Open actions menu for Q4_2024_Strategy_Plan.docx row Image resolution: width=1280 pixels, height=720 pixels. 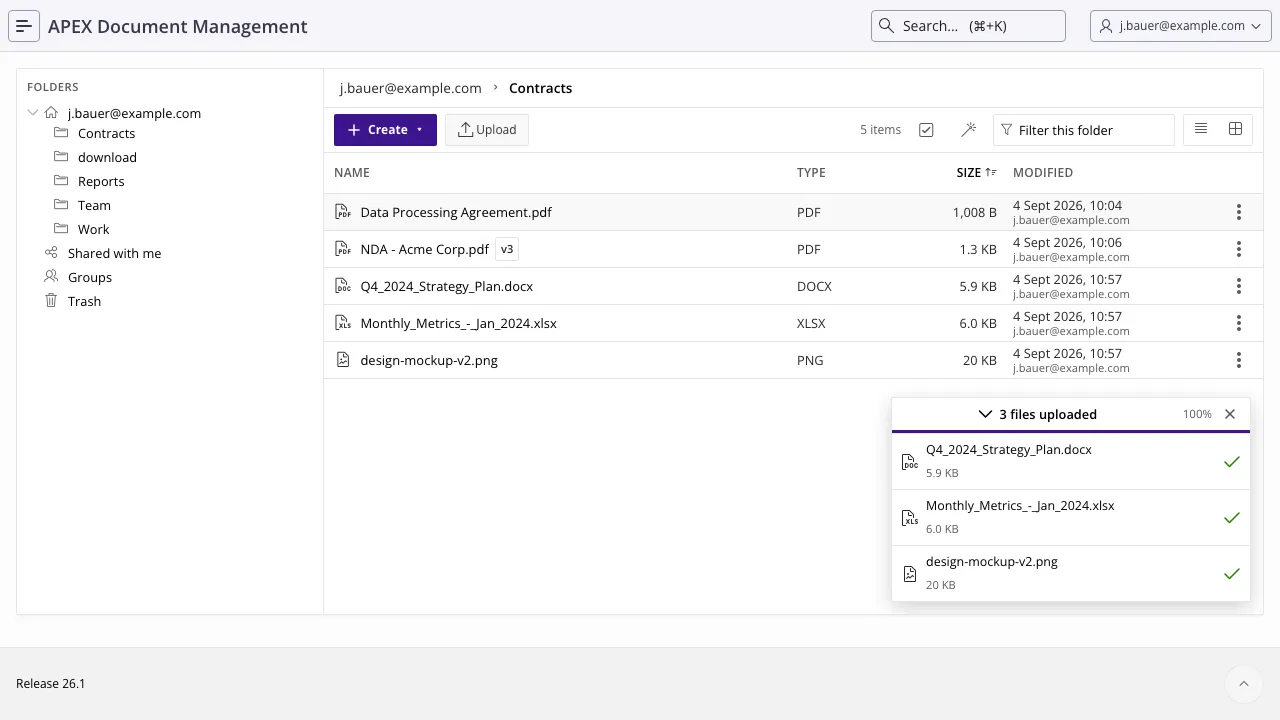coord(1238,286)
